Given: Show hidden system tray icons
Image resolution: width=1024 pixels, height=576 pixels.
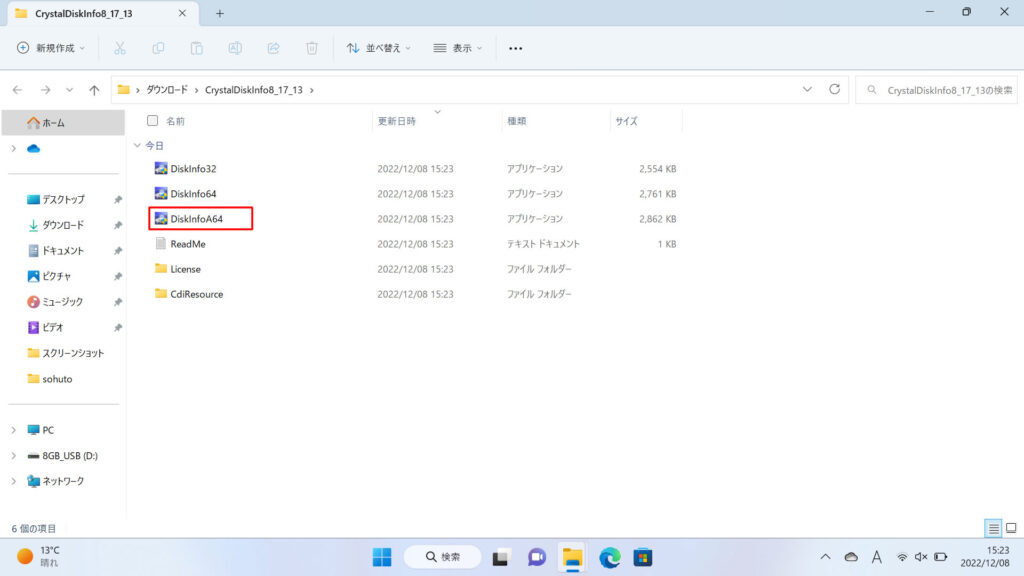Looking at the screenshot, I should (825, 557).
